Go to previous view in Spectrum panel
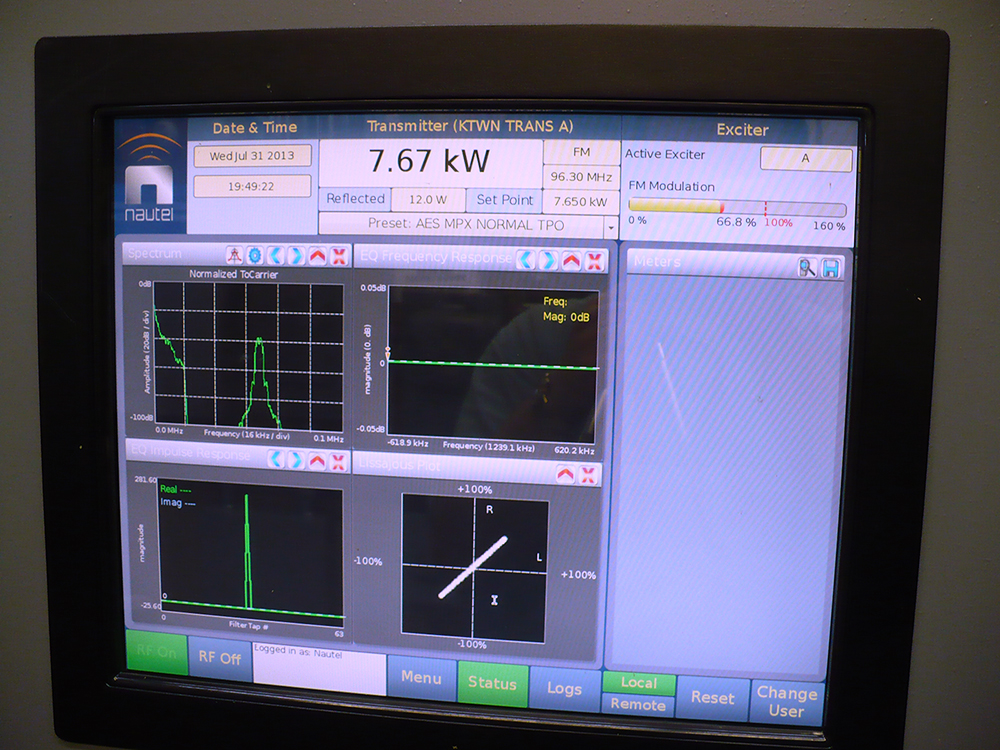1000x750 pixels. (276, 256)
